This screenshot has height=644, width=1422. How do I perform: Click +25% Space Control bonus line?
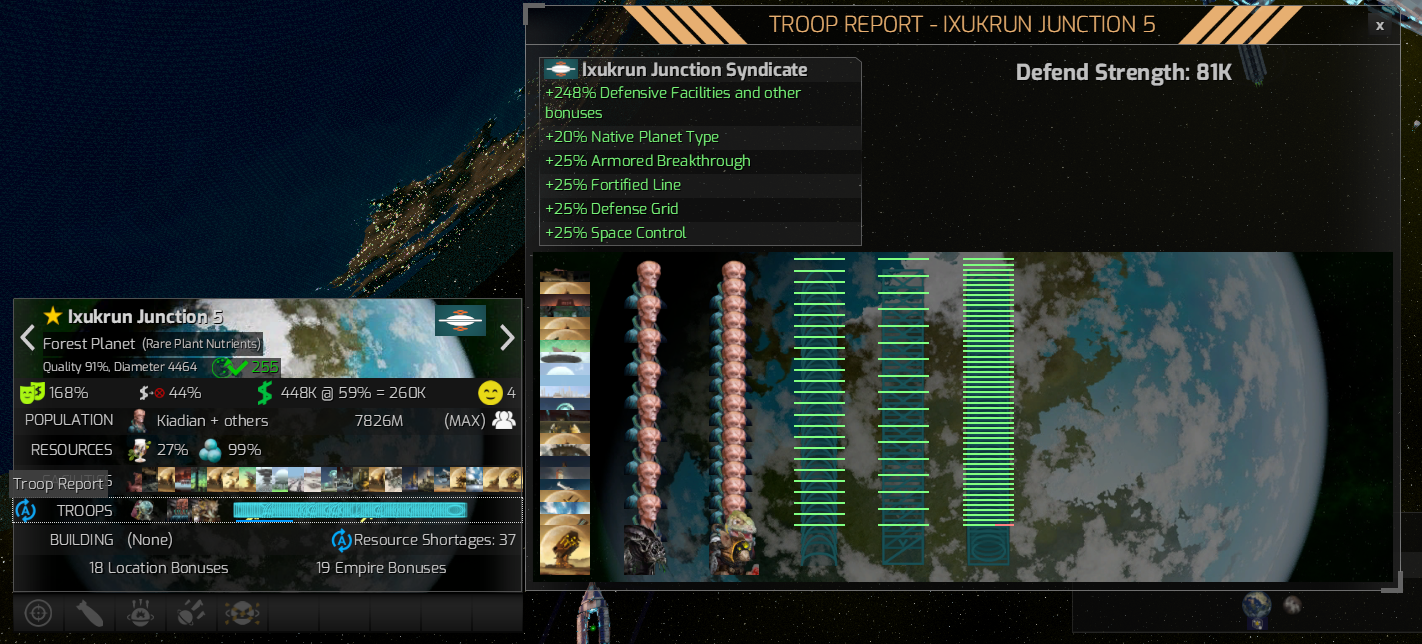[x=701, y=233]
